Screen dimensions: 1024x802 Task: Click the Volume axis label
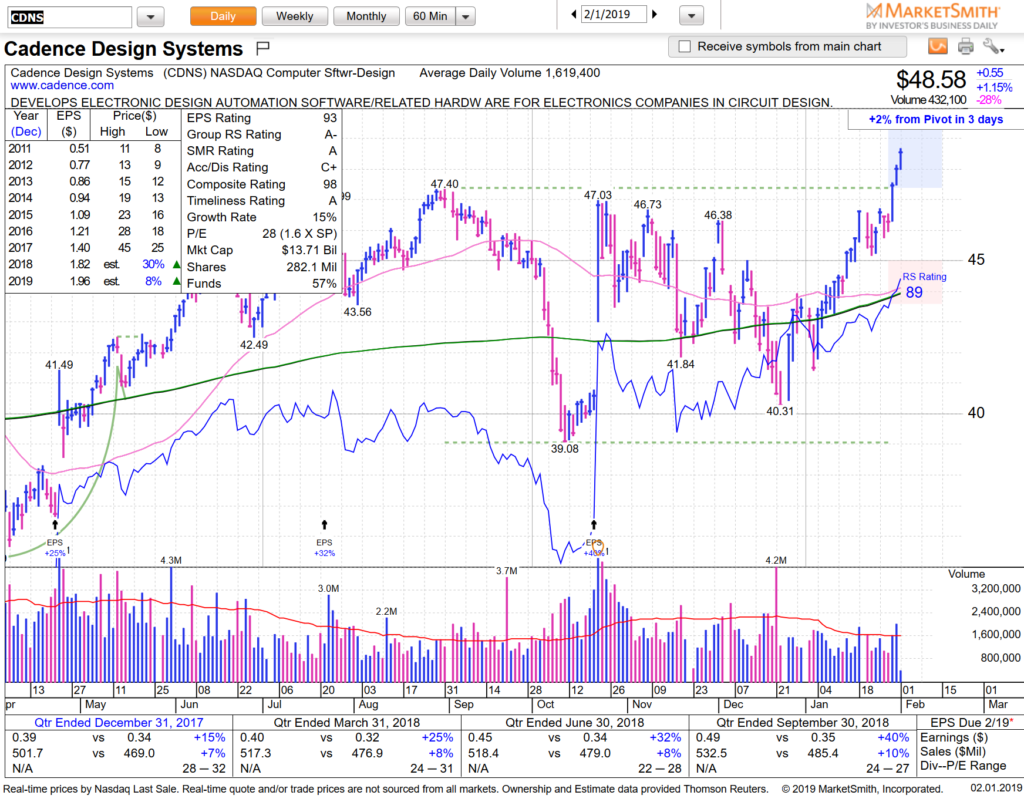(x=966, y=574)
